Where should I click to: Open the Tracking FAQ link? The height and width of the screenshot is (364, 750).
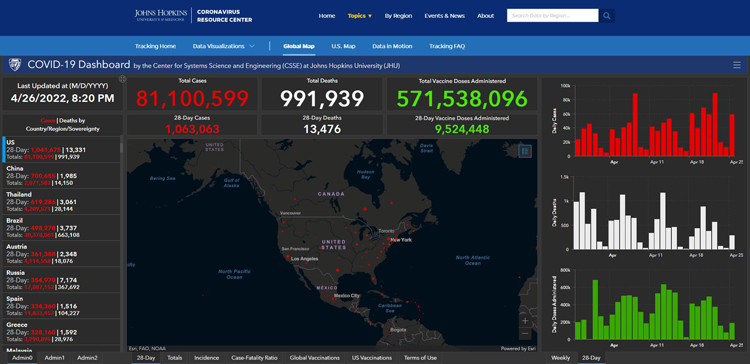click(447, 46)
